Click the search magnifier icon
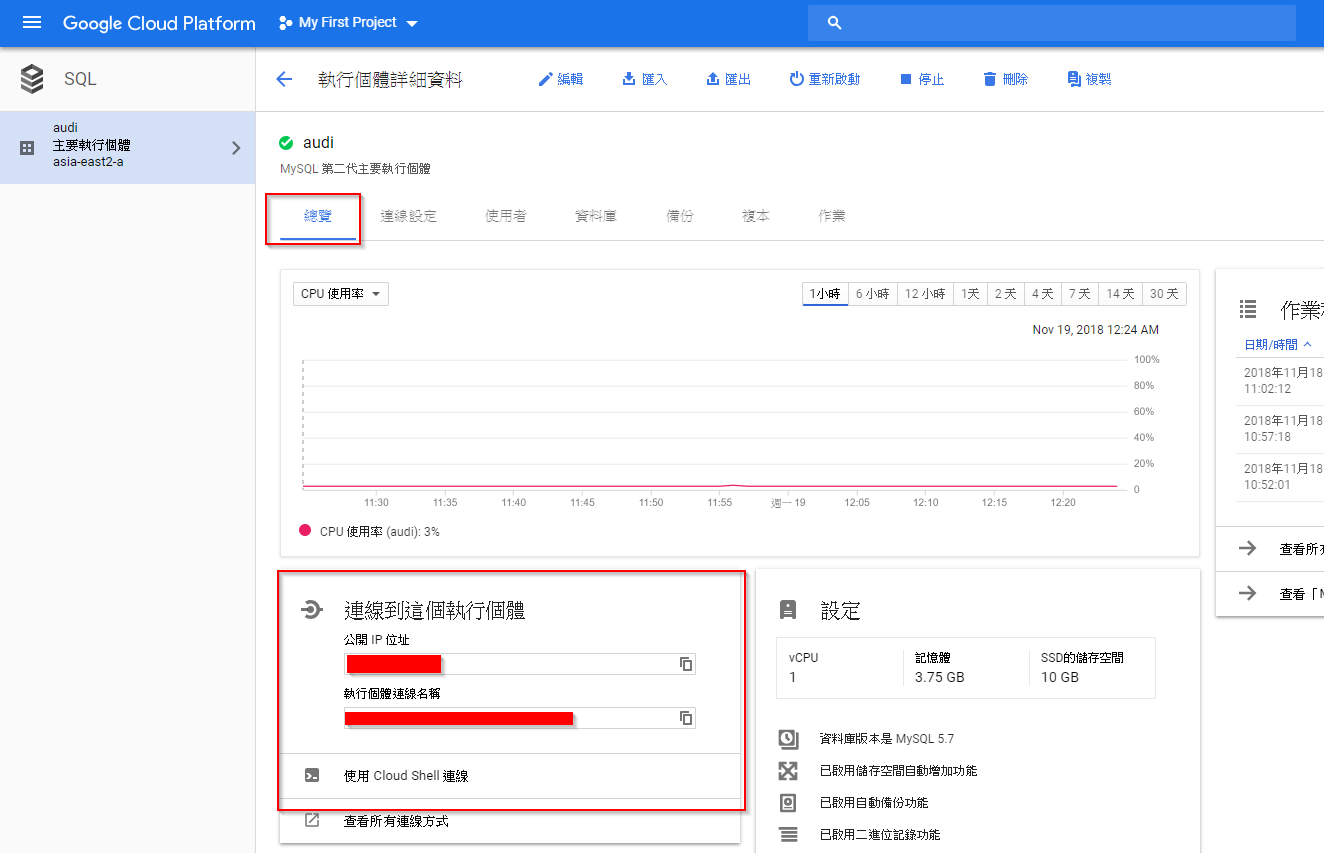1324x853 pixels. (x=835, y=23)
